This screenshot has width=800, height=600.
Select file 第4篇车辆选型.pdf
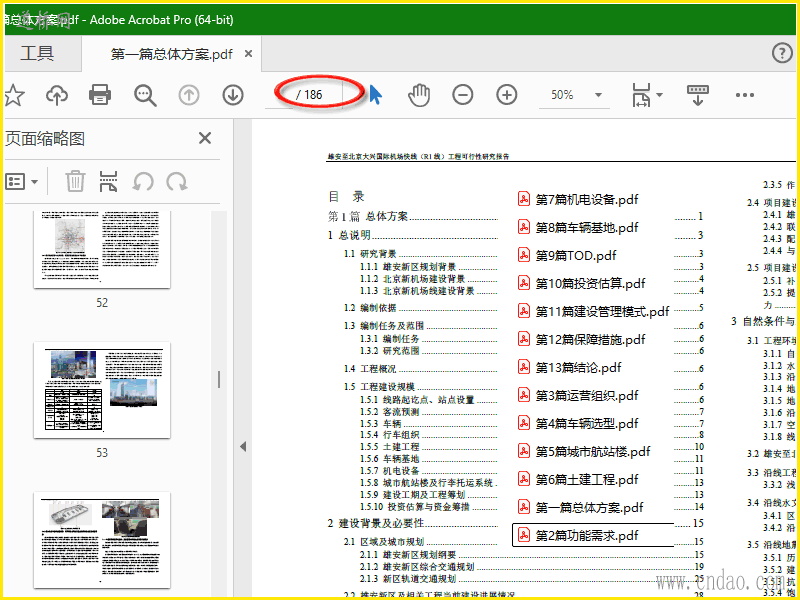click(578, 423)
